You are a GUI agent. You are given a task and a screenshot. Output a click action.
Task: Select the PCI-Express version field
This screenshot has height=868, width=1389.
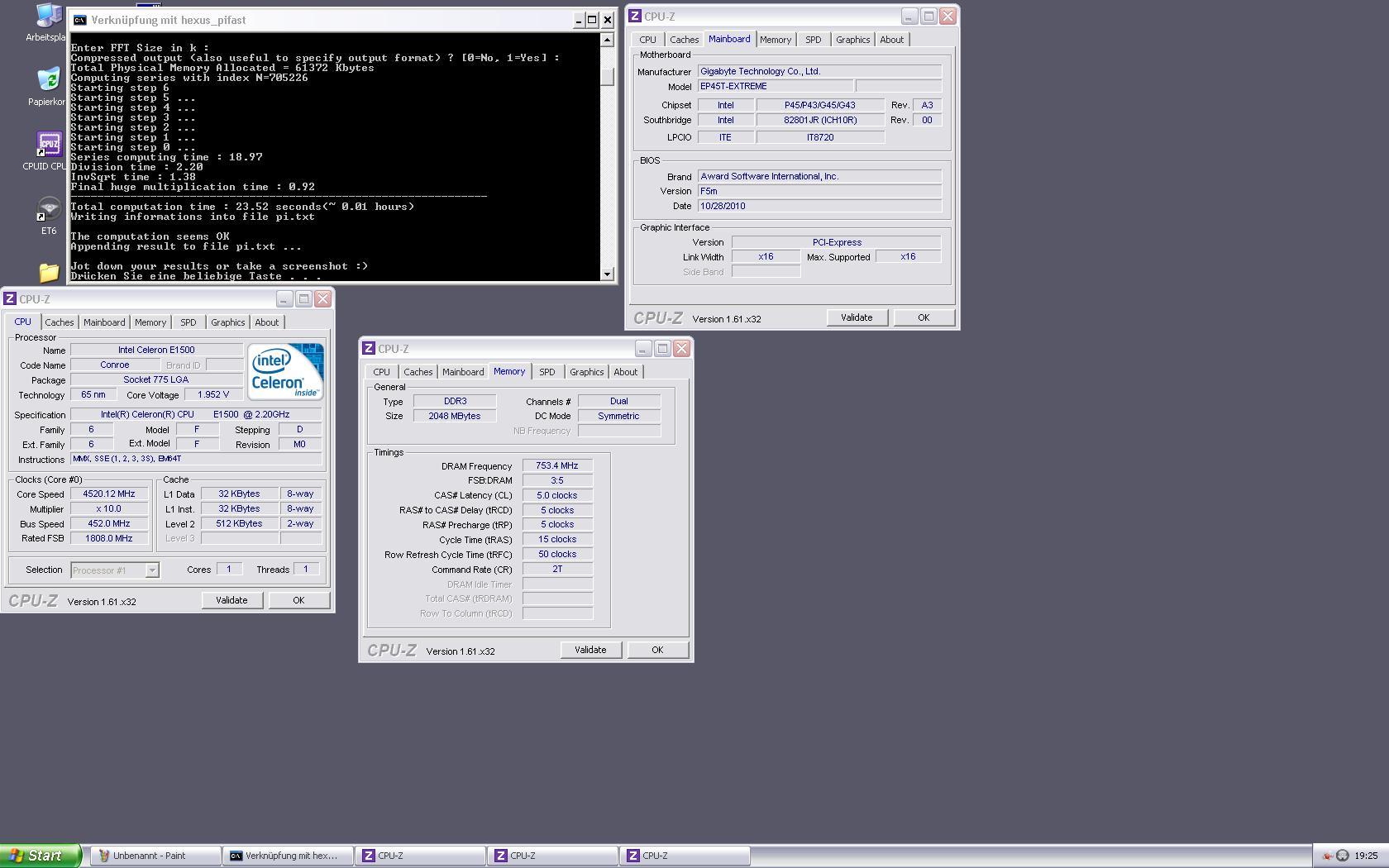837,242
